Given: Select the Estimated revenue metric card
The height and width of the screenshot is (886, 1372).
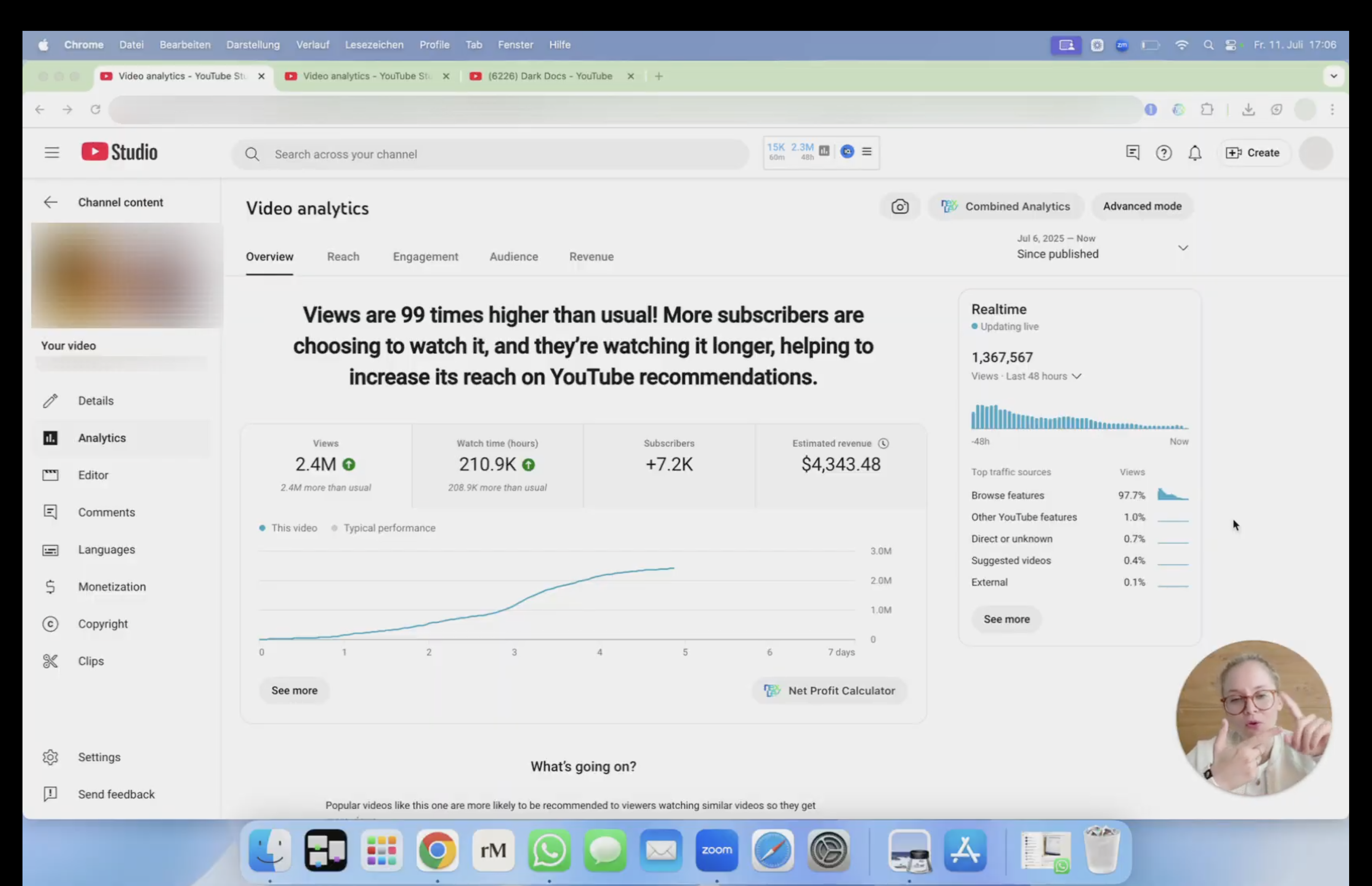Looking at the screenshot, I should pyautogui.click(x=841, y=465).
